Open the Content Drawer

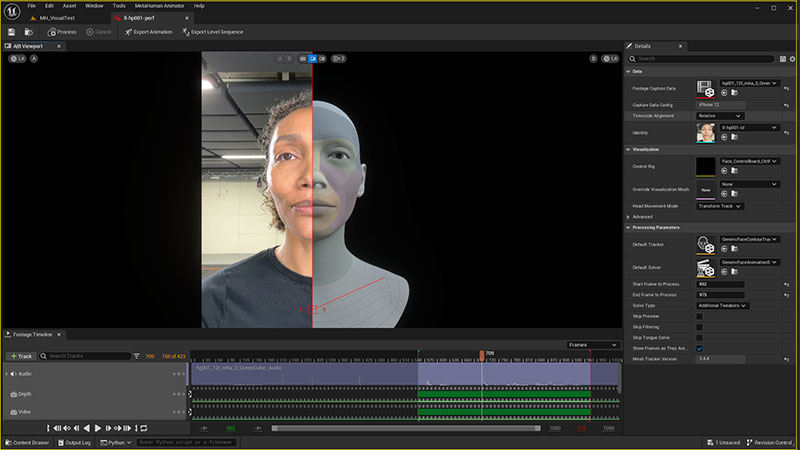(x=27, y=442)
